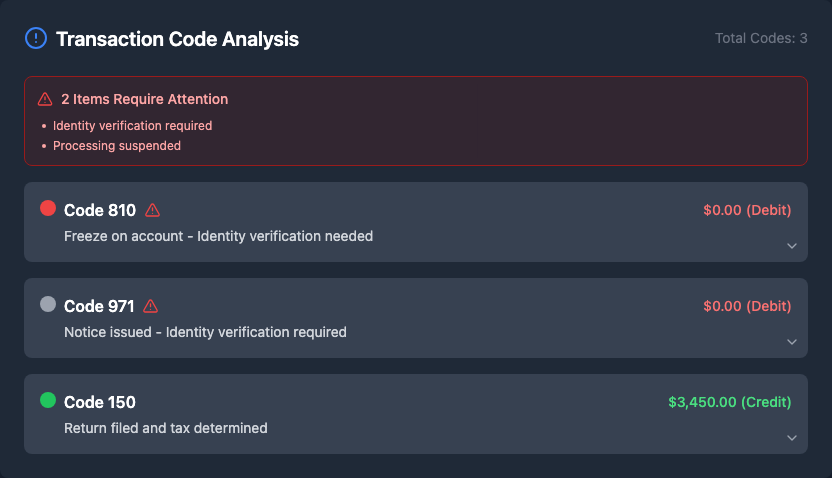This screenshot has width=832, height=478.
Task: Click the warning icon next to Code 971
Action: coord(151,306)
